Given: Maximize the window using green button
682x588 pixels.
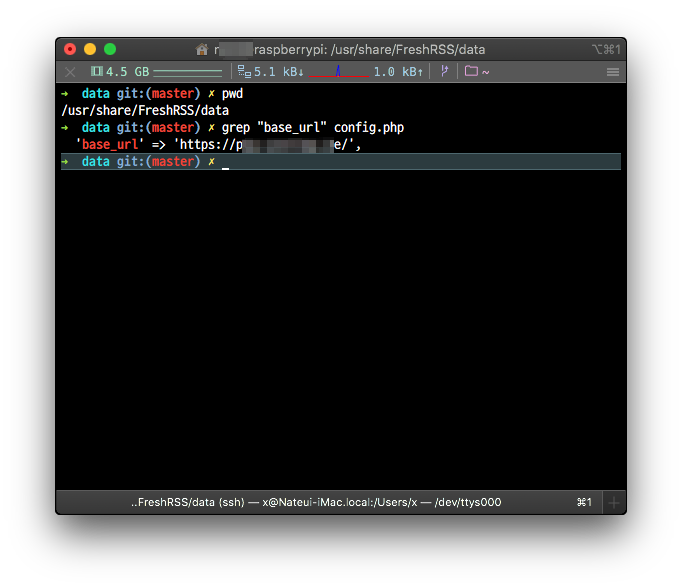Looking at the screenshot, I should [x=110, y=49].
